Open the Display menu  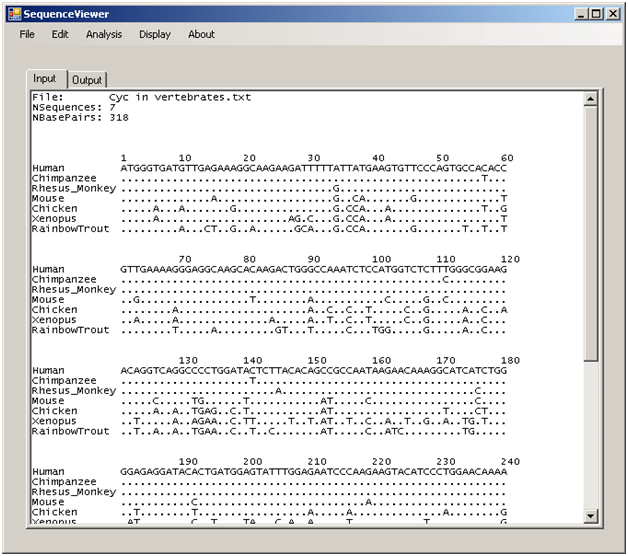tap(155, 34)
